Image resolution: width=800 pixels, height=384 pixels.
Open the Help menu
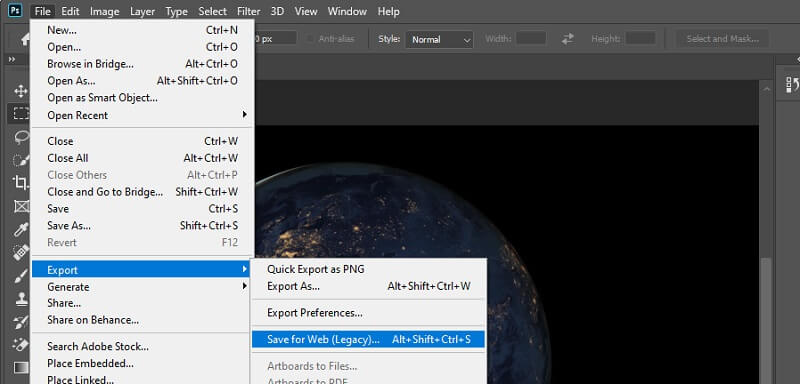coord(388,11)
